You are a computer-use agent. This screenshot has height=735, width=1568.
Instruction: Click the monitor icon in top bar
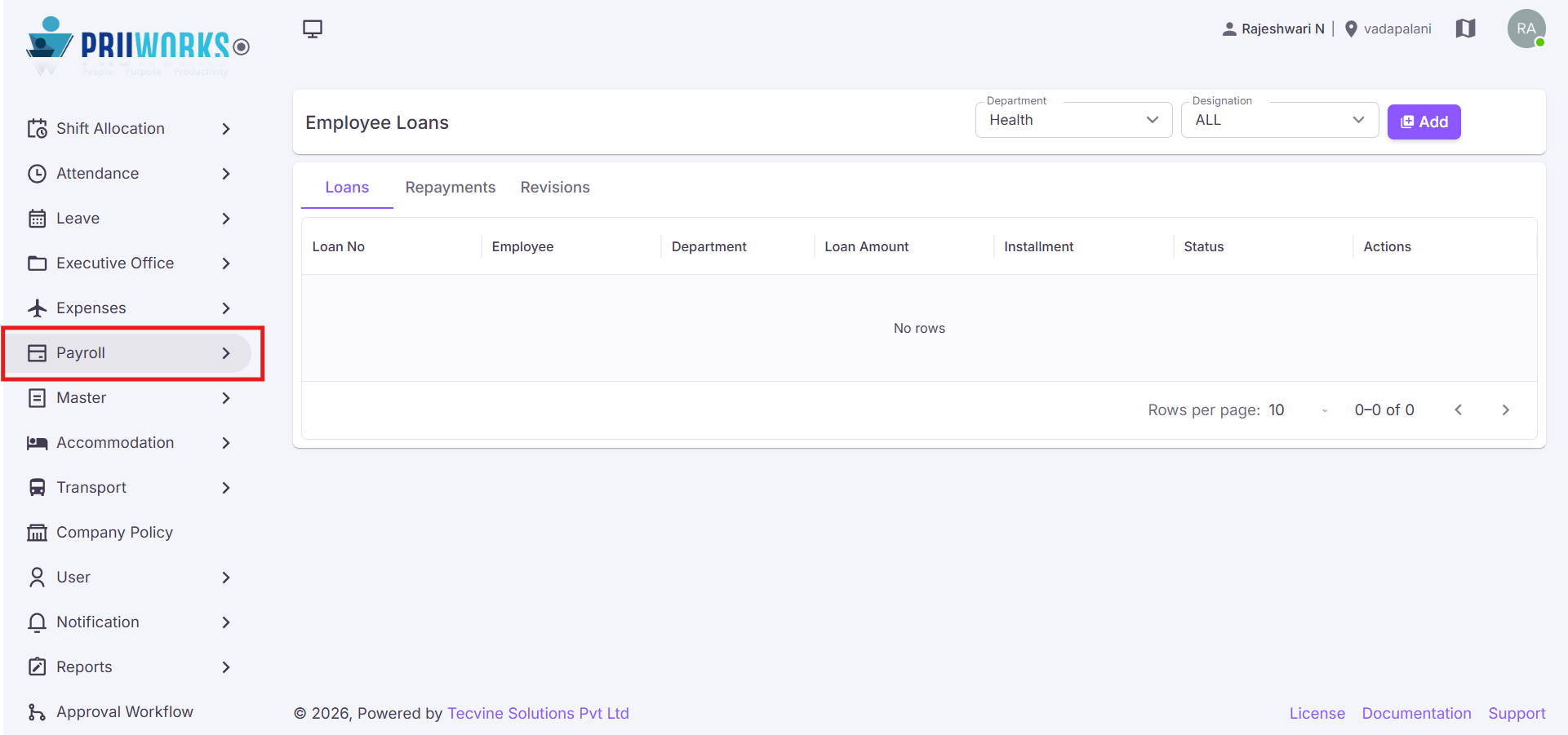(x=313, y=29)
